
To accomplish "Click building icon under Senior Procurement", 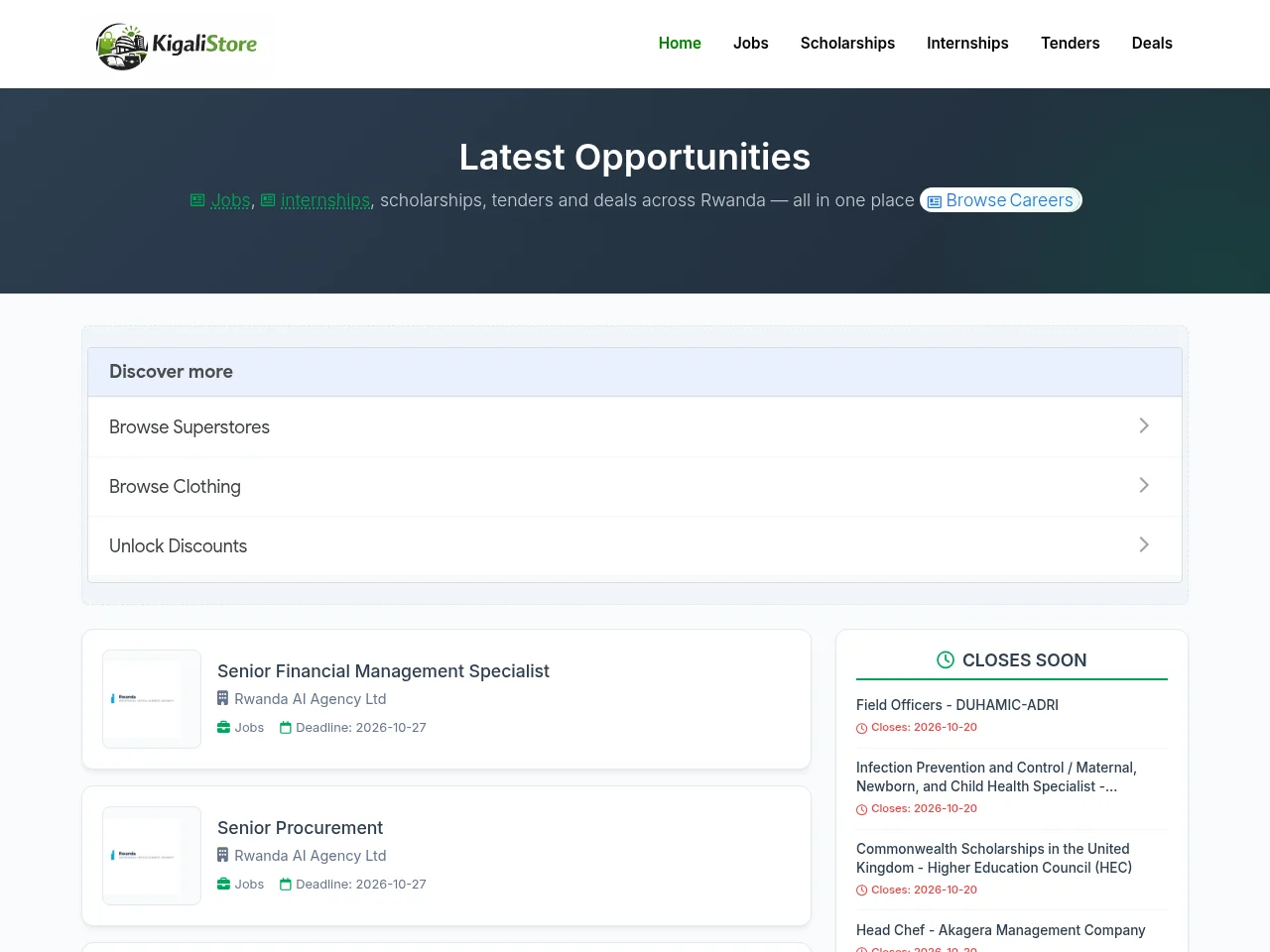I will pyautogui.click(x=223, y=855).
